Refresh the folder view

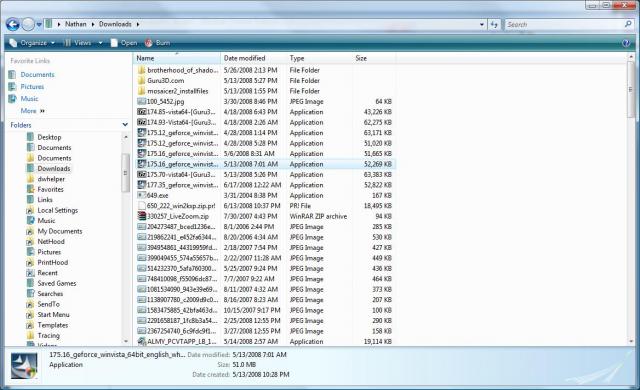pos(494,24)
